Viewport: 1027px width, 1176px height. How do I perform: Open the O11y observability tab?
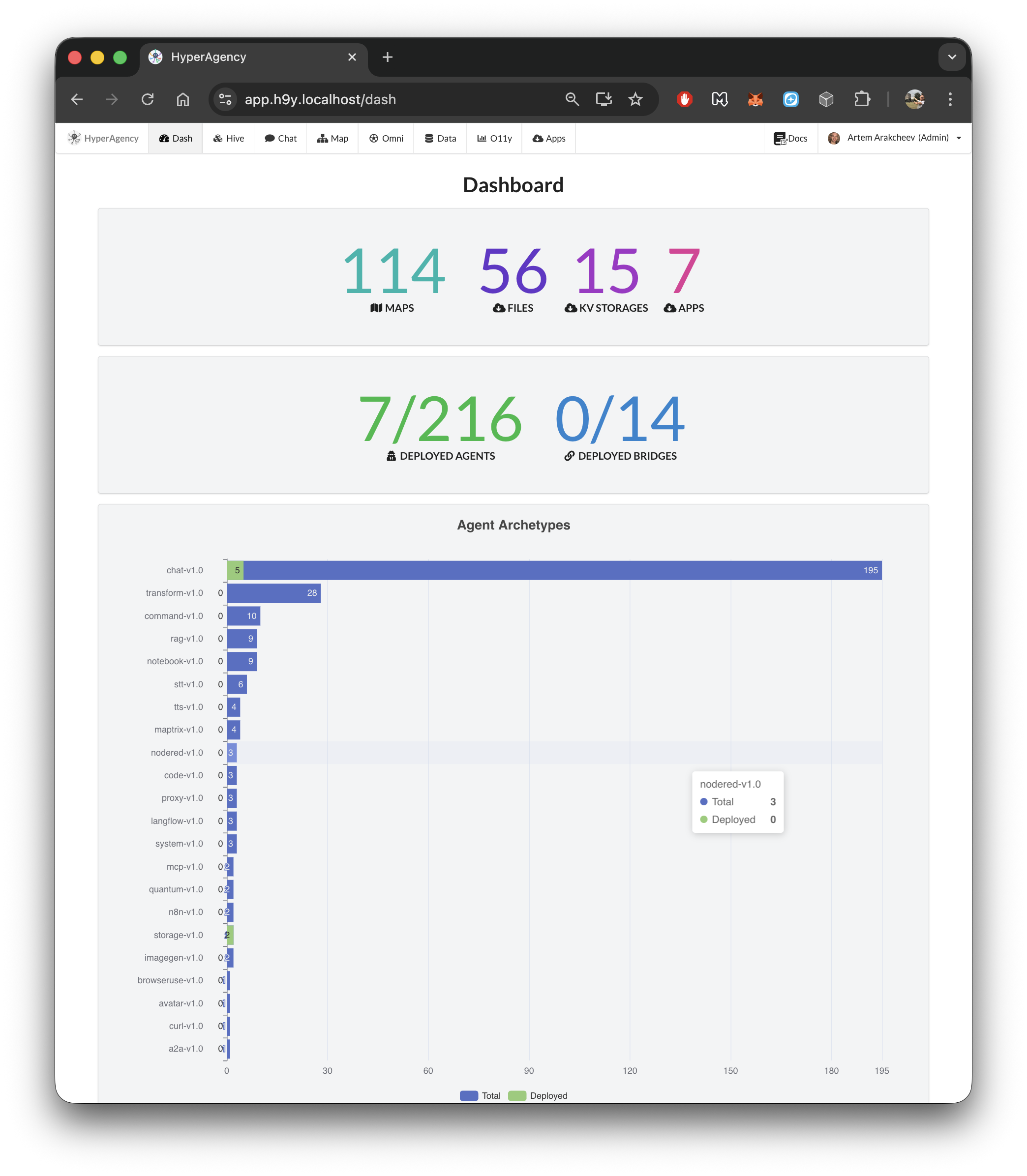coord(495,138)
